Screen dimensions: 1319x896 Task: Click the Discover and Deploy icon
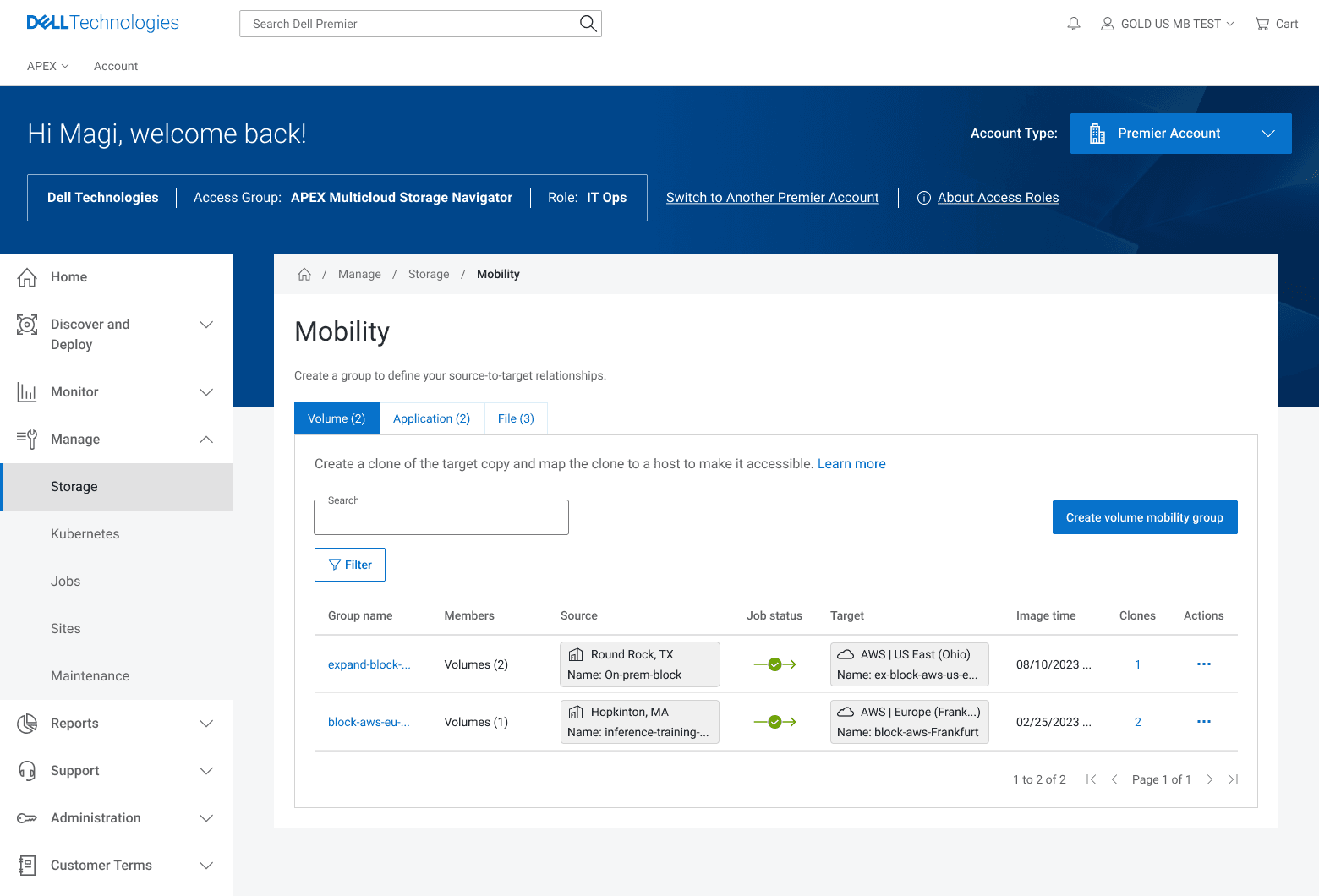point(27,325)
